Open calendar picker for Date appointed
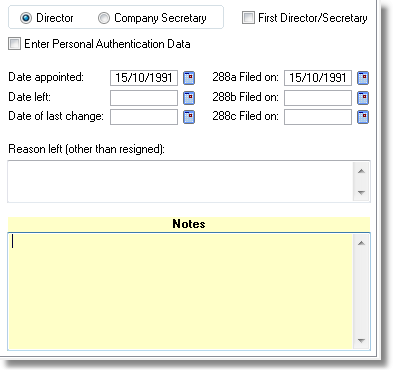Image resolution: width=393 pixels, height=372 pixels. coord(189,78)
